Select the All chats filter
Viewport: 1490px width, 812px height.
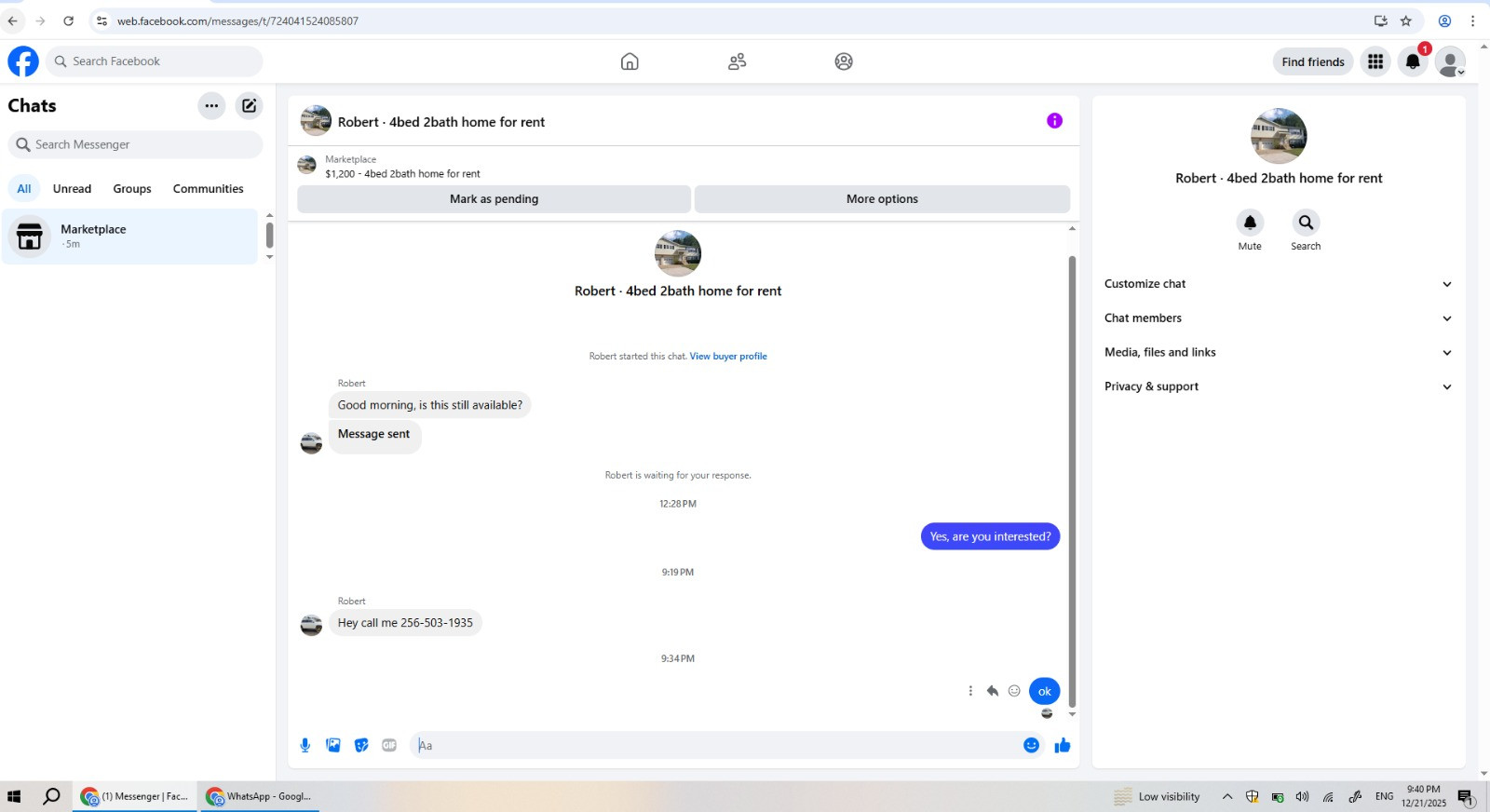click(x=24, y=188)
